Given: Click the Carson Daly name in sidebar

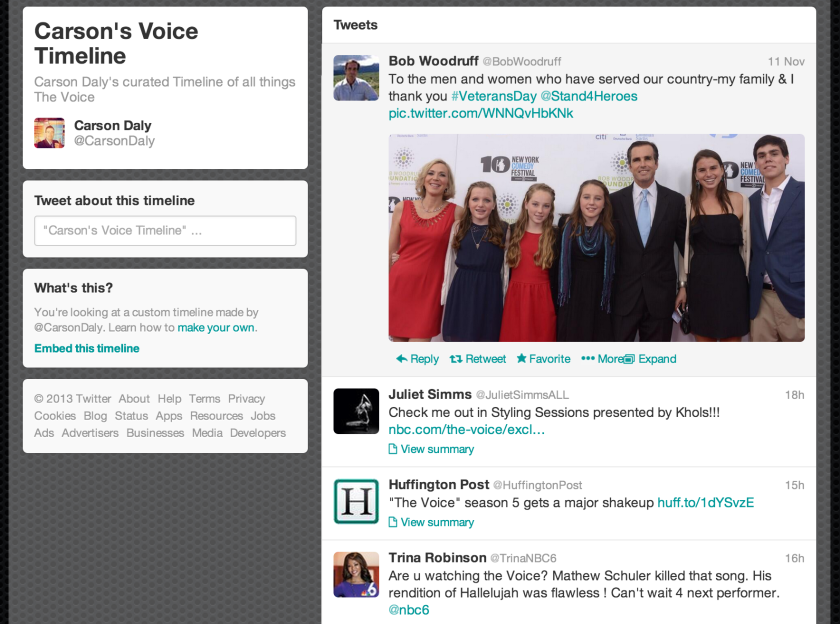Looking at the screenshot, I should click(112, 125).
